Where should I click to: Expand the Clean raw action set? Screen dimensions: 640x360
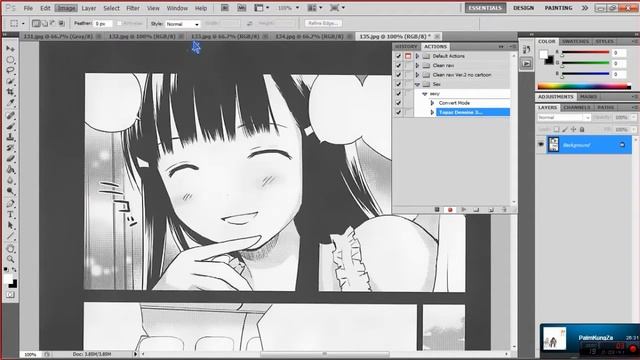pyautogui.click(x=417, y=65)
